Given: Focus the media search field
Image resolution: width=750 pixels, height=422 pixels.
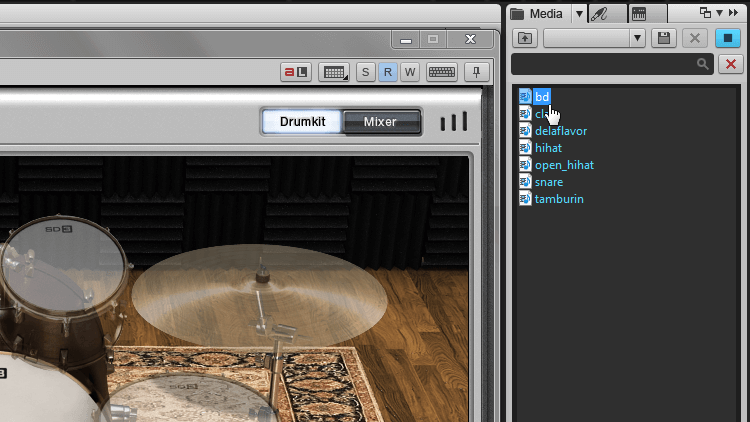Looking at the screenshot, I should tap(612, 64).
